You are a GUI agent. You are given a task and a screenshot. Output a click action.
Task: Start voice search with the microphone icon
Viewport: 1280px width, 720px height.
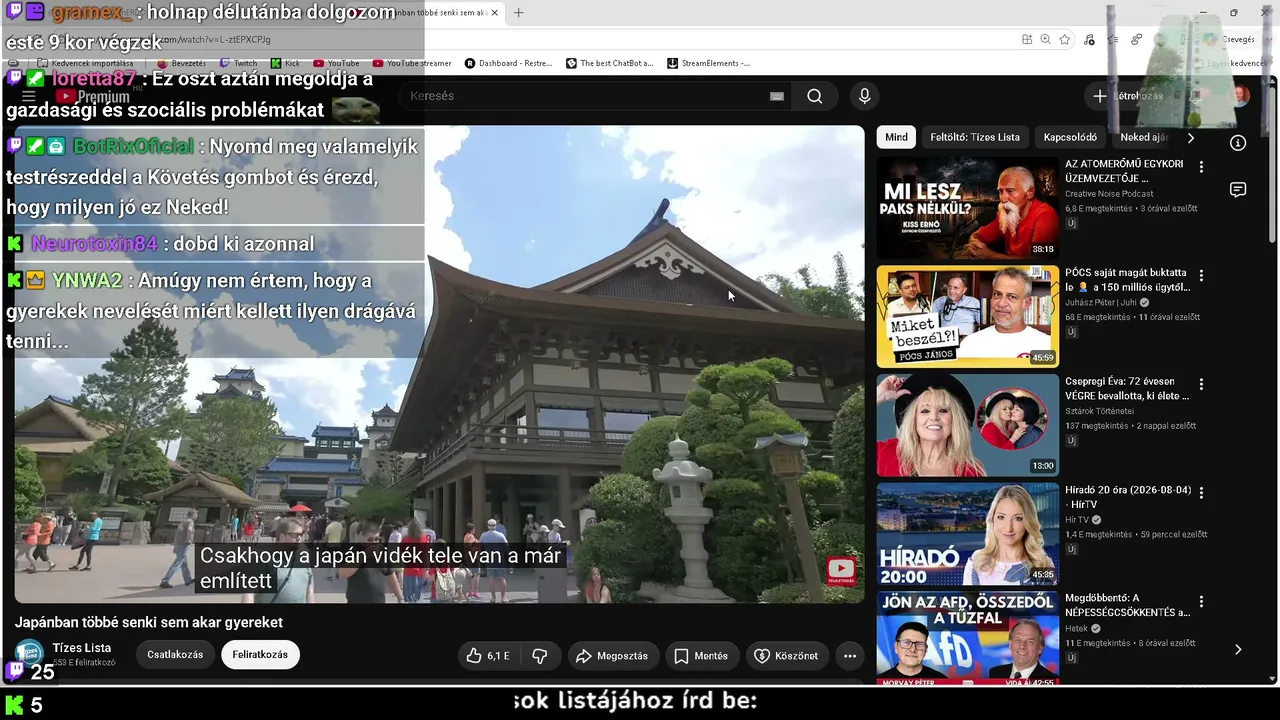click(865, 96)
